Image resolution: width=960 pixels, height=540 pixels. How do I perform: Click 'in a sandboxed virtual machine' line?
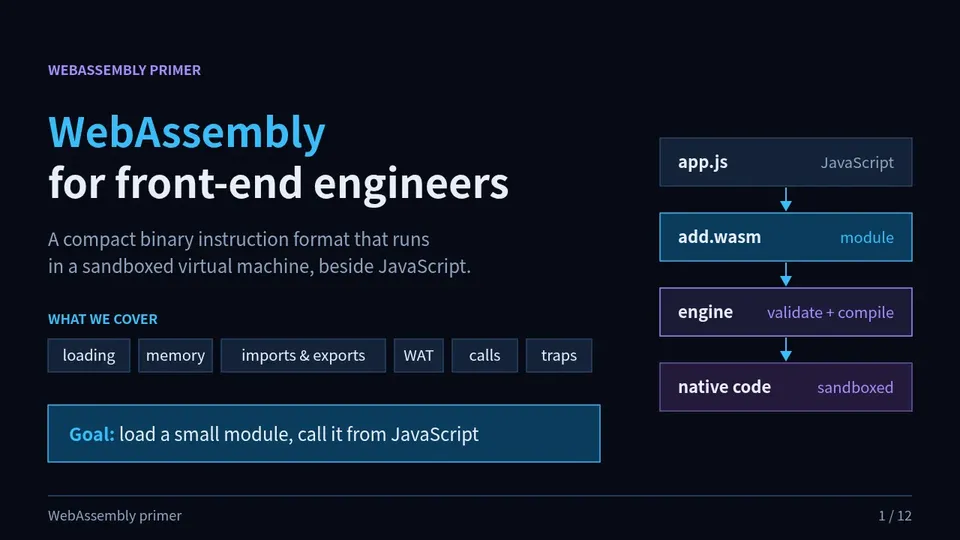tap(260, 266)
